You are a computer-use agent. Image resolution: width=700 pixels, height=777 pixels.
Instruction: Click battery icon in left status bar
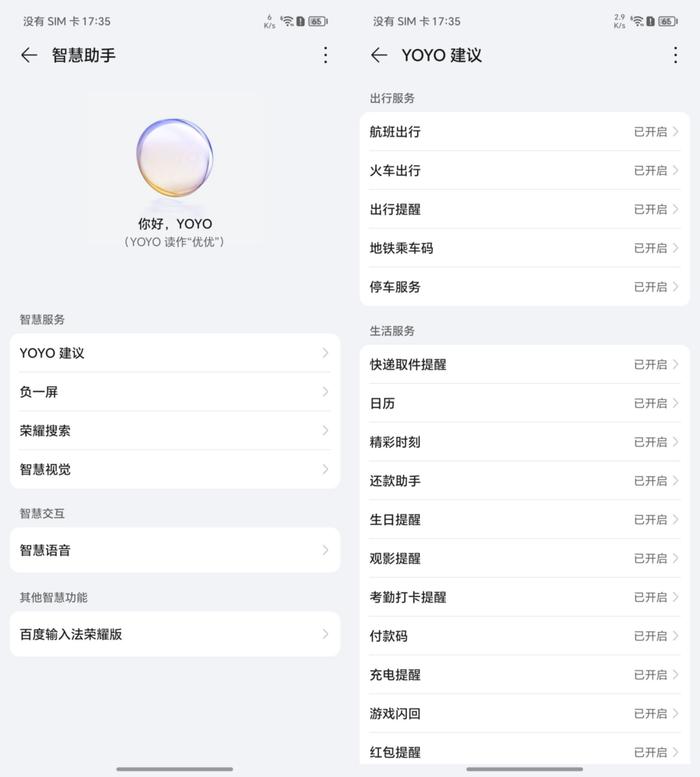pyautogui.click(x=318, y=21)
